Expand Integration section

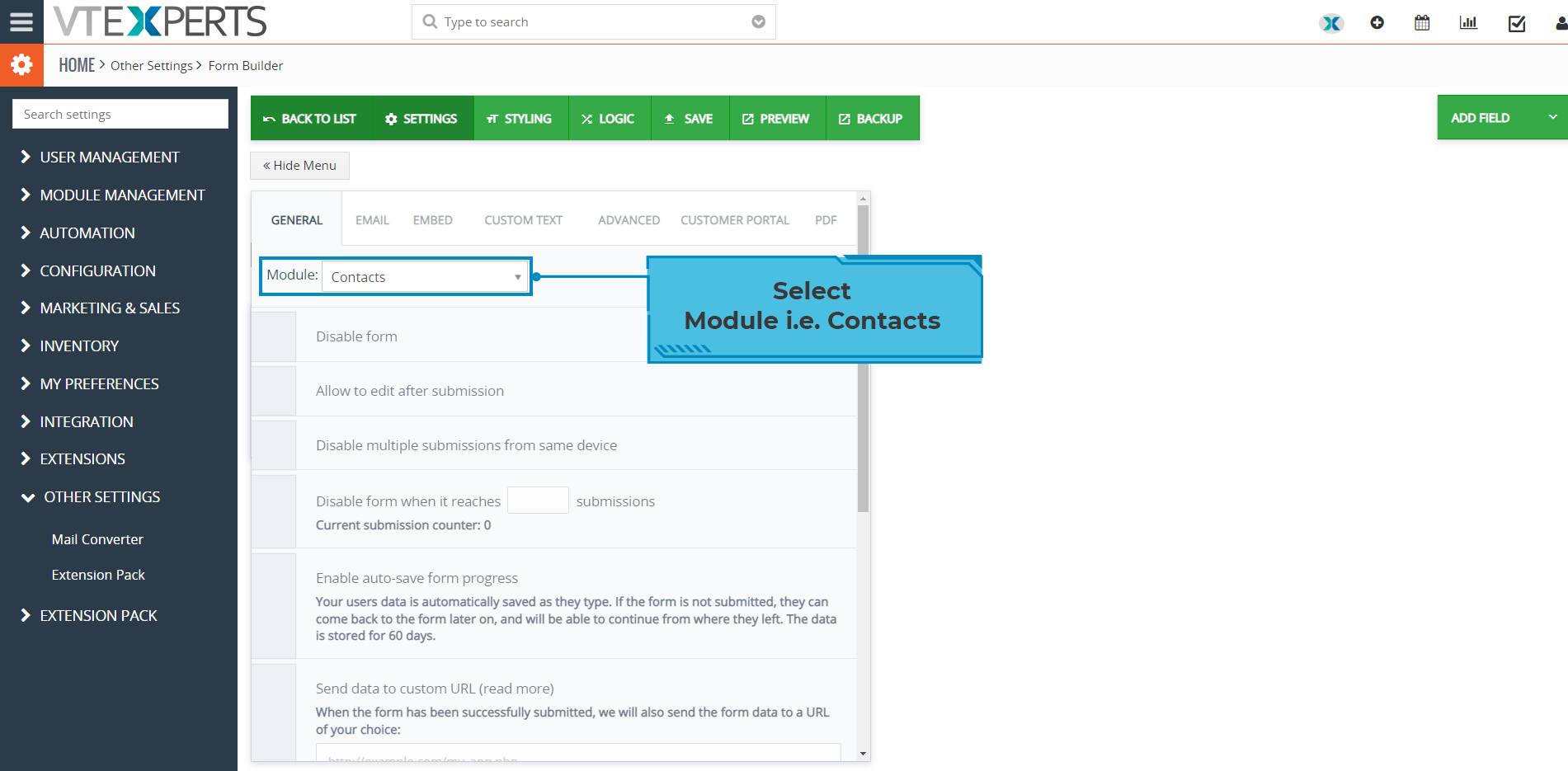(78, 421)
